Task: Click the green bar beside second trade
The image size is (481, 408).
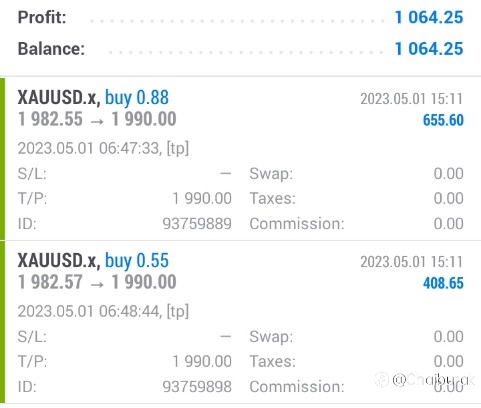Action: pos(2,322)
